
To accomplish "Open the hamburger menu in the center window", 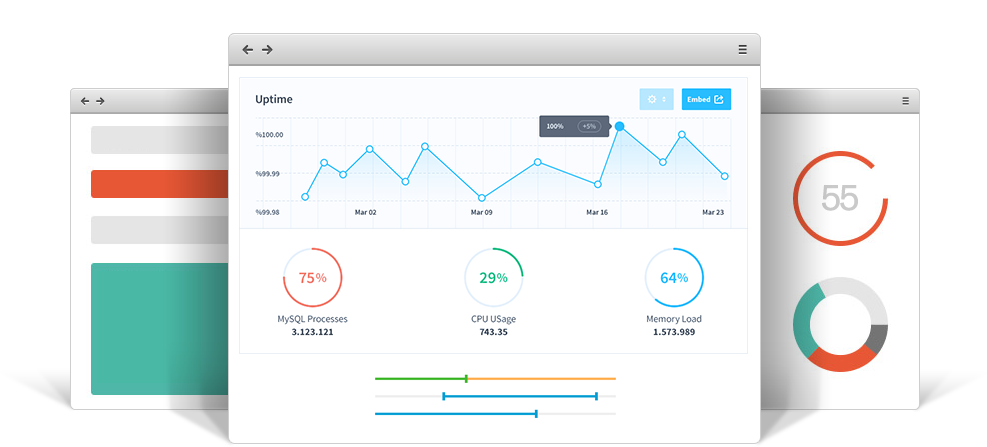I will coord(742,50).
